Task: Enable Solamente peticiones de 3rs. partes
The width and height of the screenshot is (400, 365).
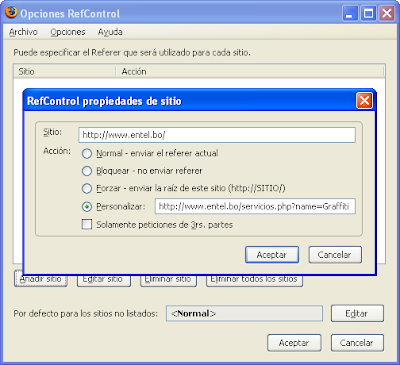Action: coord(87,224)
